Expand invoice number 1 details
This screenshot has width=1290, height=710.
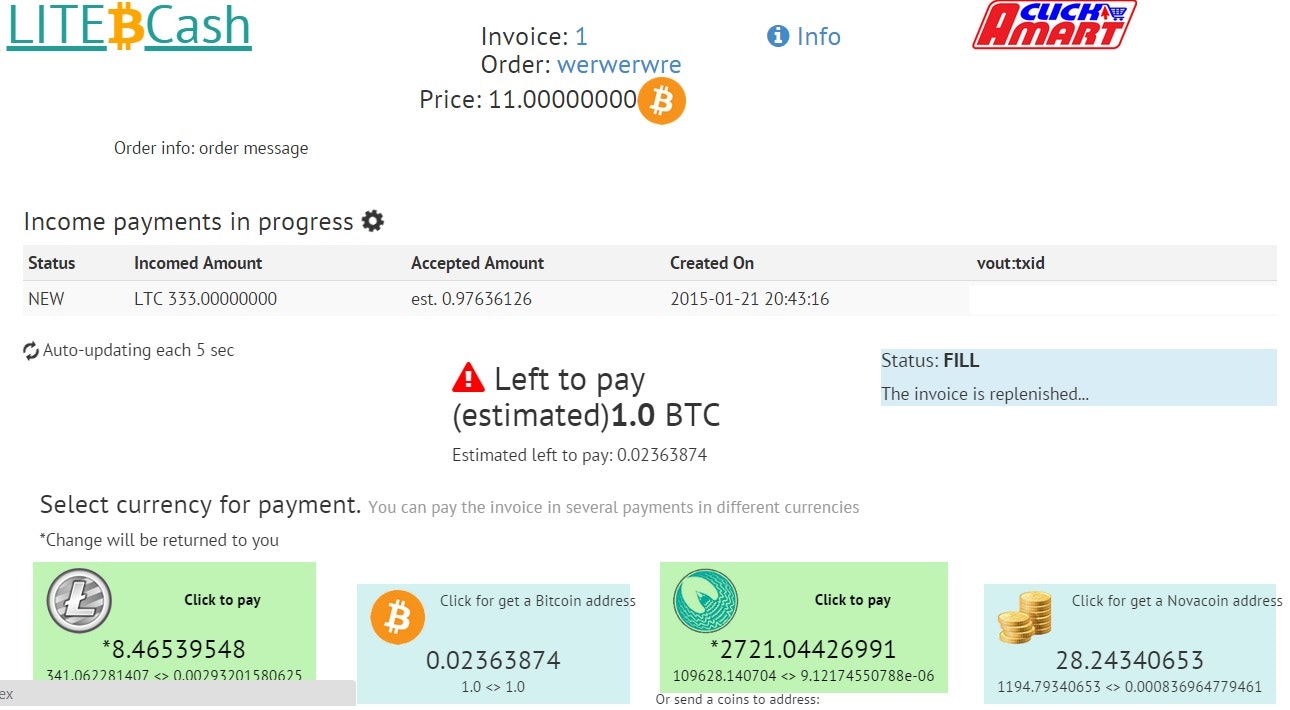coord(579,36)
